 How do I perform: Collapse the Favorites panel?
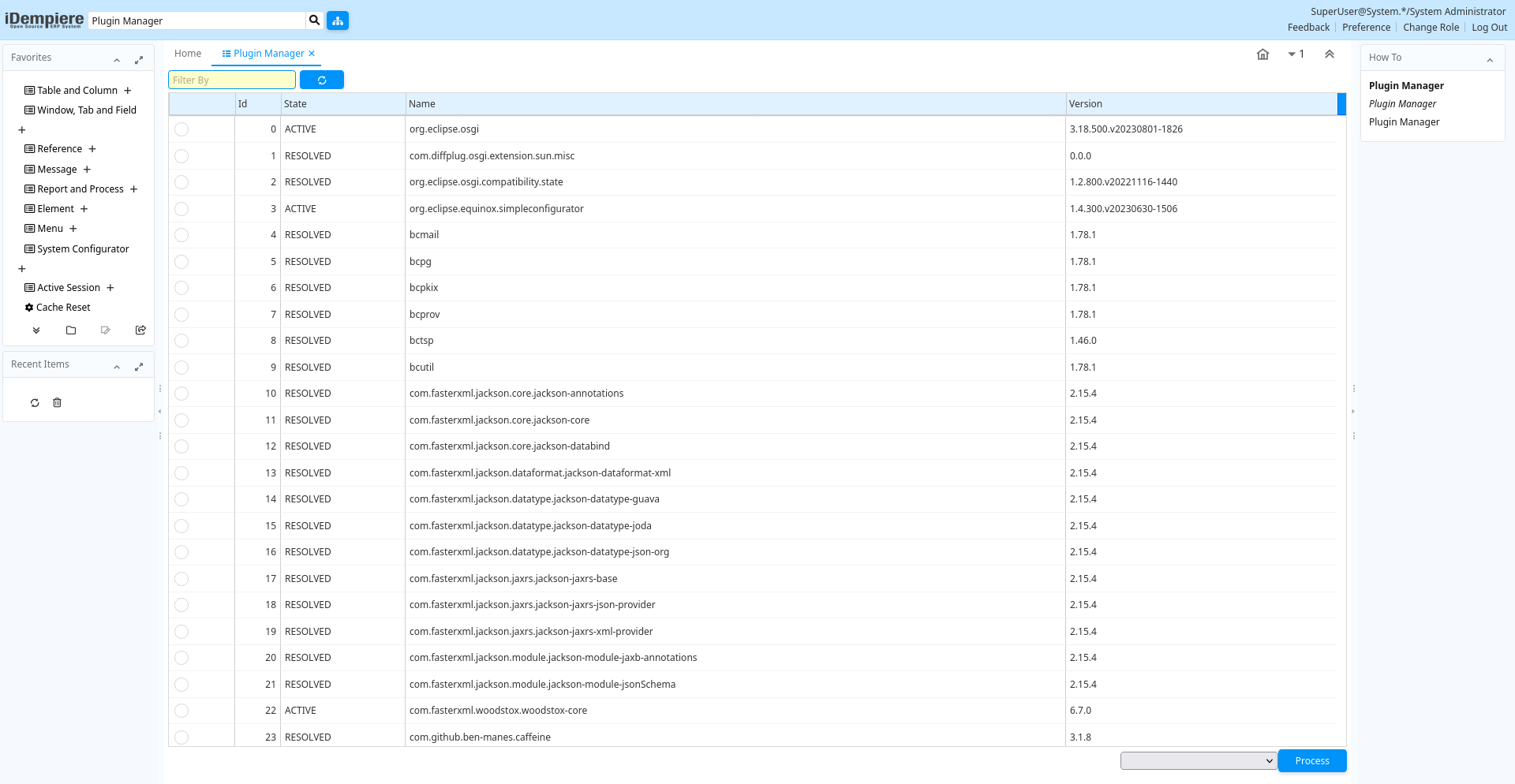[x=117, y=60]
